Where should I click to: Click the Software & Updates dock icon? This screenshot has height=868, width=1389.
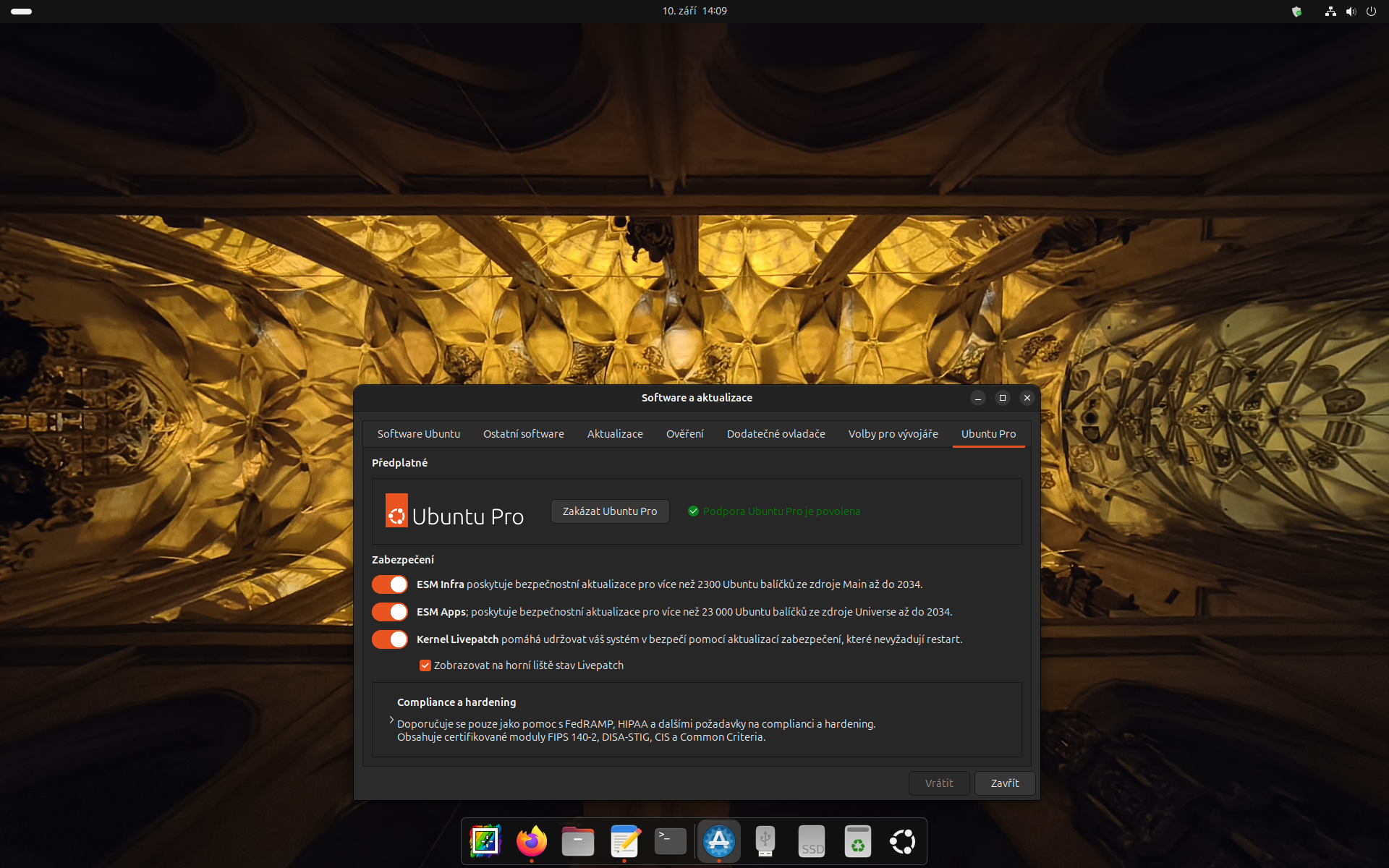718,841
